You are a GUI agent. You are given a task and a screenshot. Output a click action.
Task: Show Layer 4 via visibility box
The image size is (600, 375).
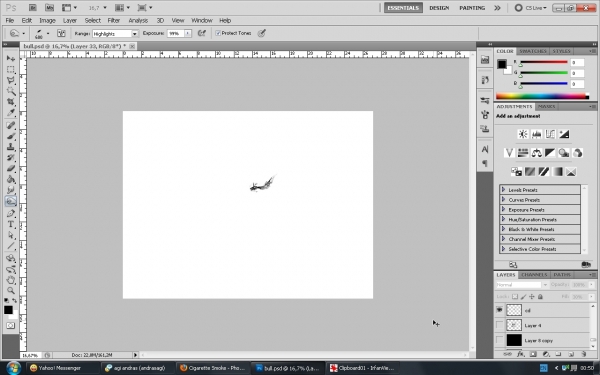pos(499,325)
